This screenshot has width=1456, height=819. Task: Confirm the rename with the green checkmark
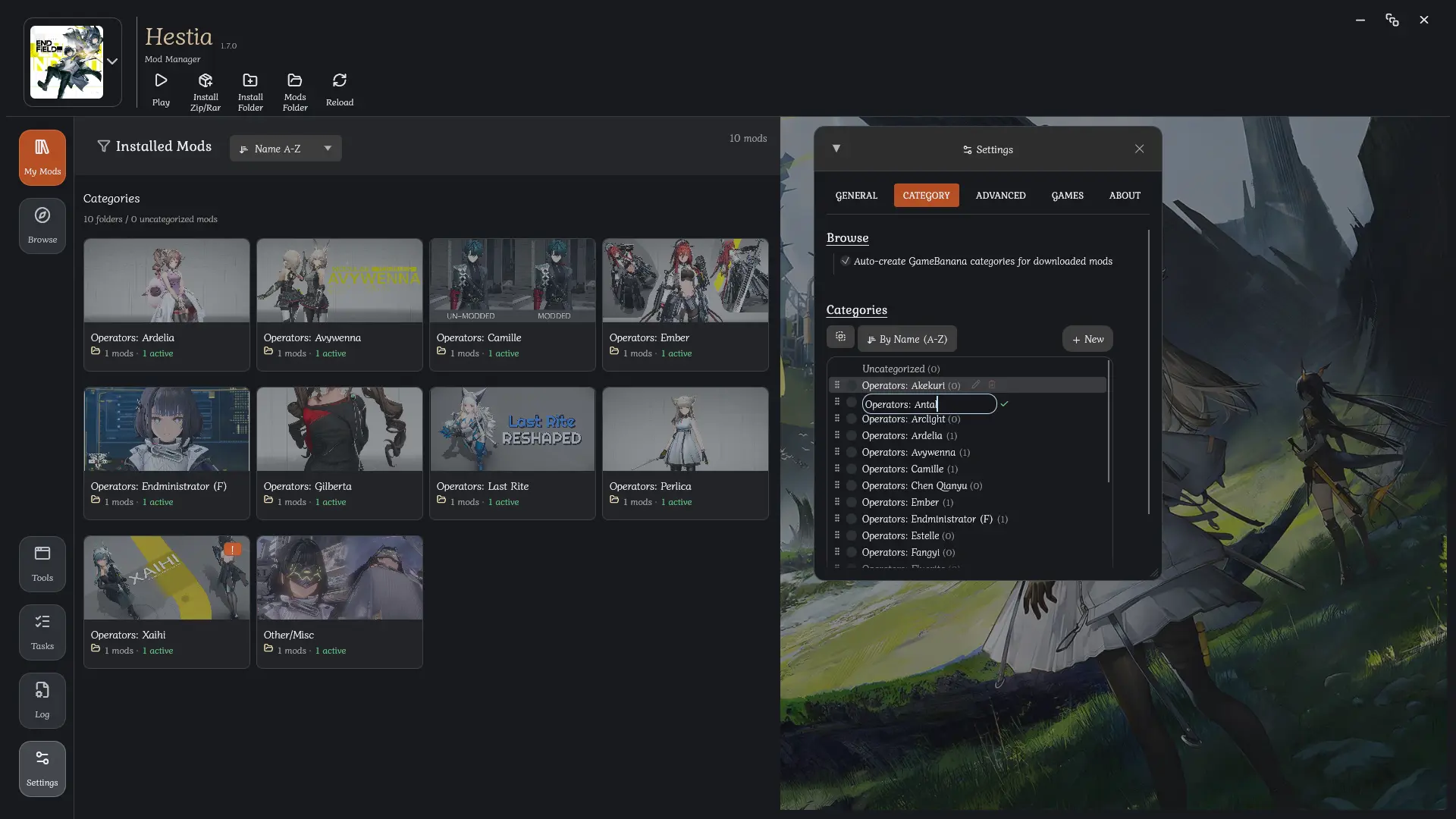[1004, 404]
